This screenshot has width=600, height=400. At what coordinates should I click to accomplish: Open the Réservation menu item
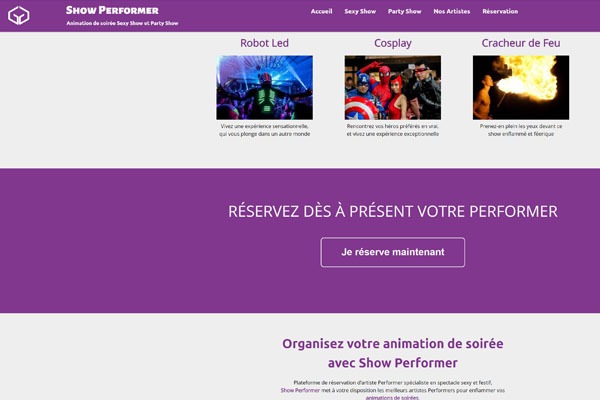point(500,11)
